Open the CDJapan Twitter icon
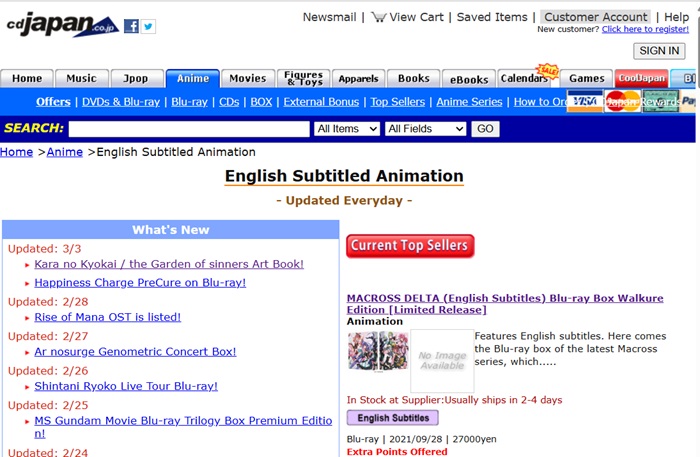Viewport: 700px width, 457px height. pyautogui.click(x=148, y=26)
